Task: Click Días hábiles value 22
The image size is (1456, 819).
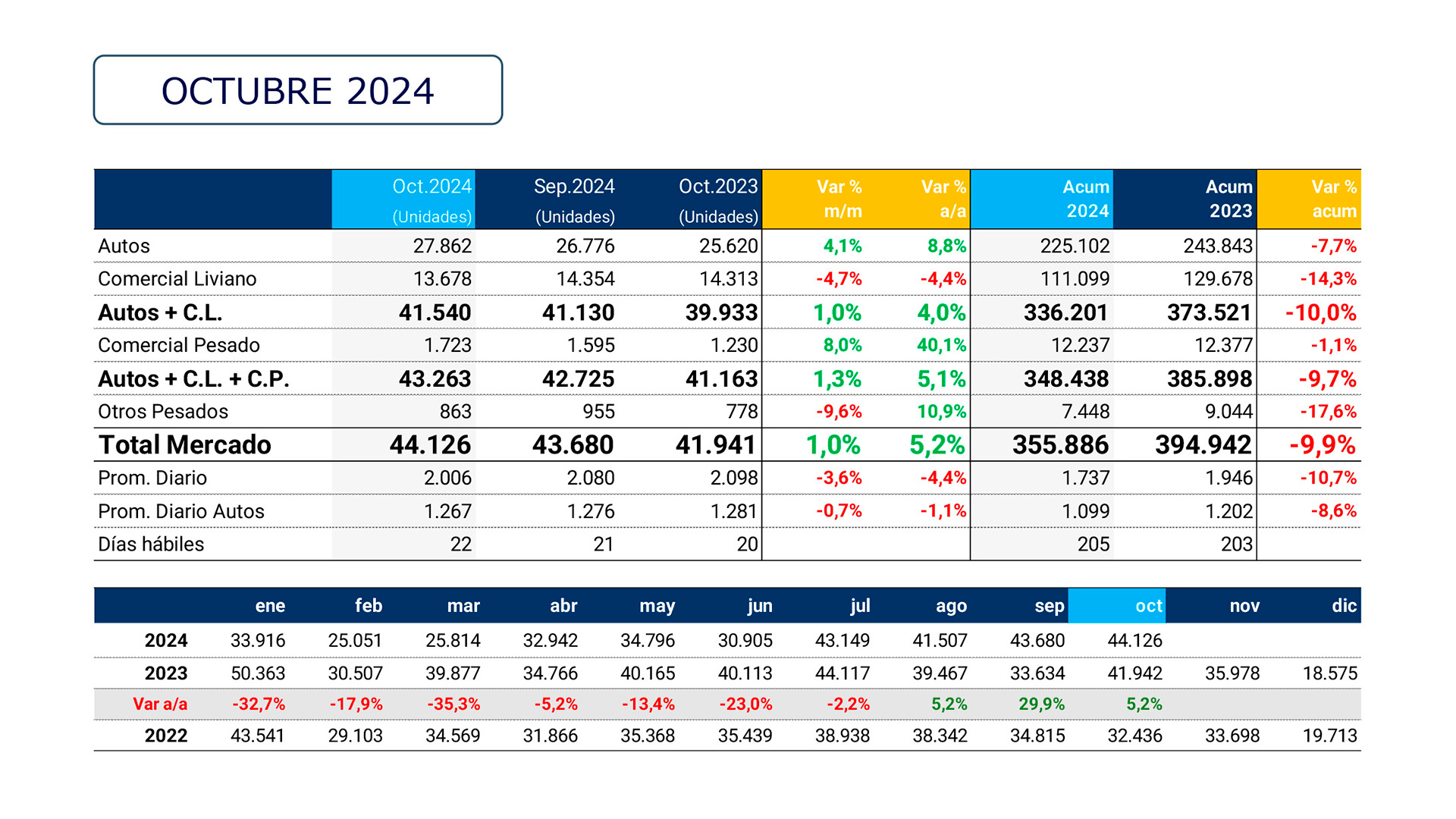Action: 461,544
